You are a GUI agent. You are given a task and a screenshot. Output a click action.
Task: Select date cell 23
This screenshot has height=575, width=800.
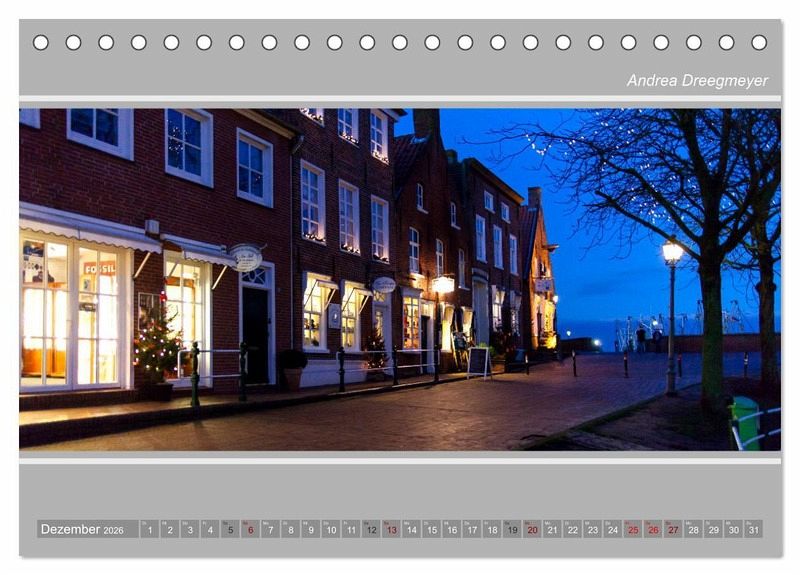(x=593, y=529)
